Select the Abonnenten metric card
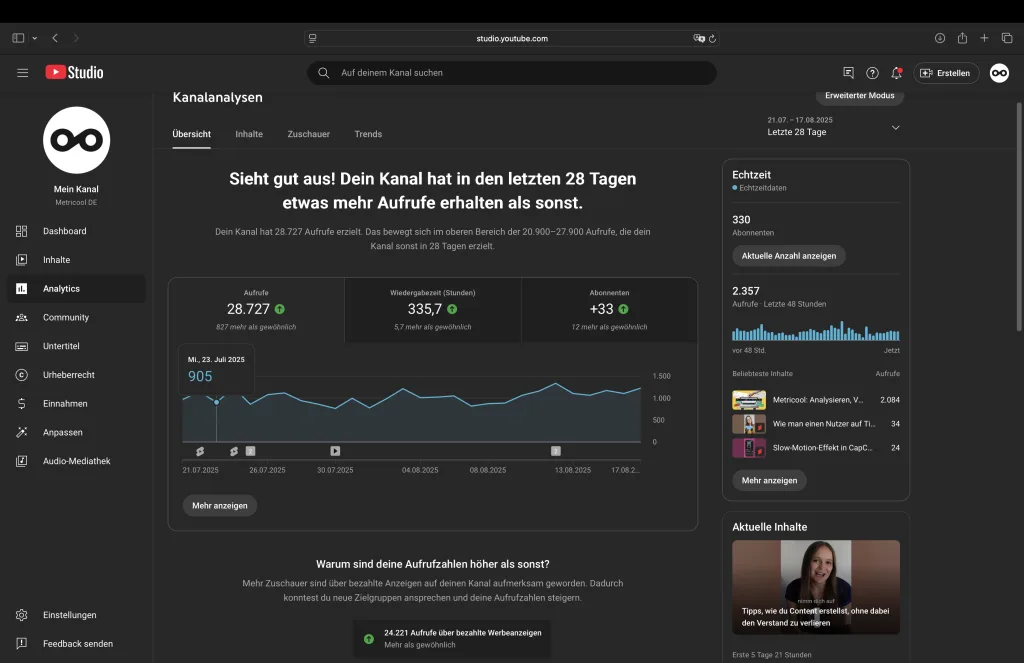The width and height of the screenshot is (1024, 663). pyautogui.click(x=609, y=309)
